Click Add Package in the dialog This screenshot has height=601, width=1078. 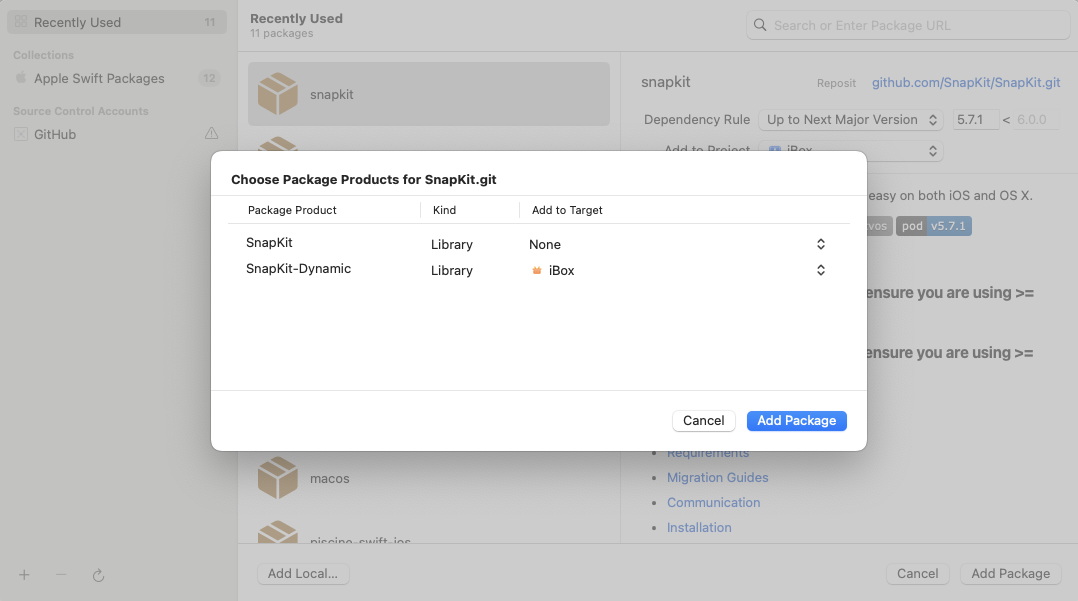[796, 421]
